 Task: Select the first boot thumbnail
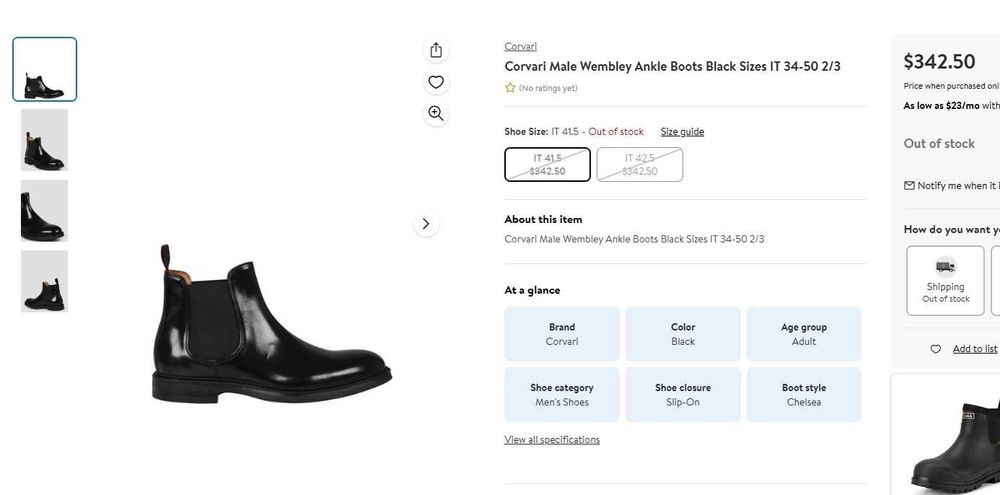(45, 70)
